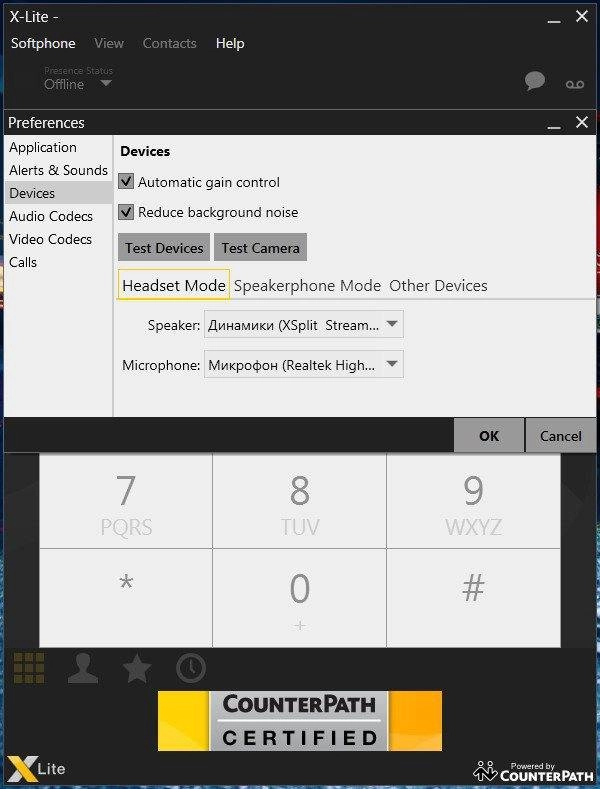The height and width of the screenshot is (789, 600).
Task: Expand the Presence Status dropdown arrow
Action: pos(106,83)
